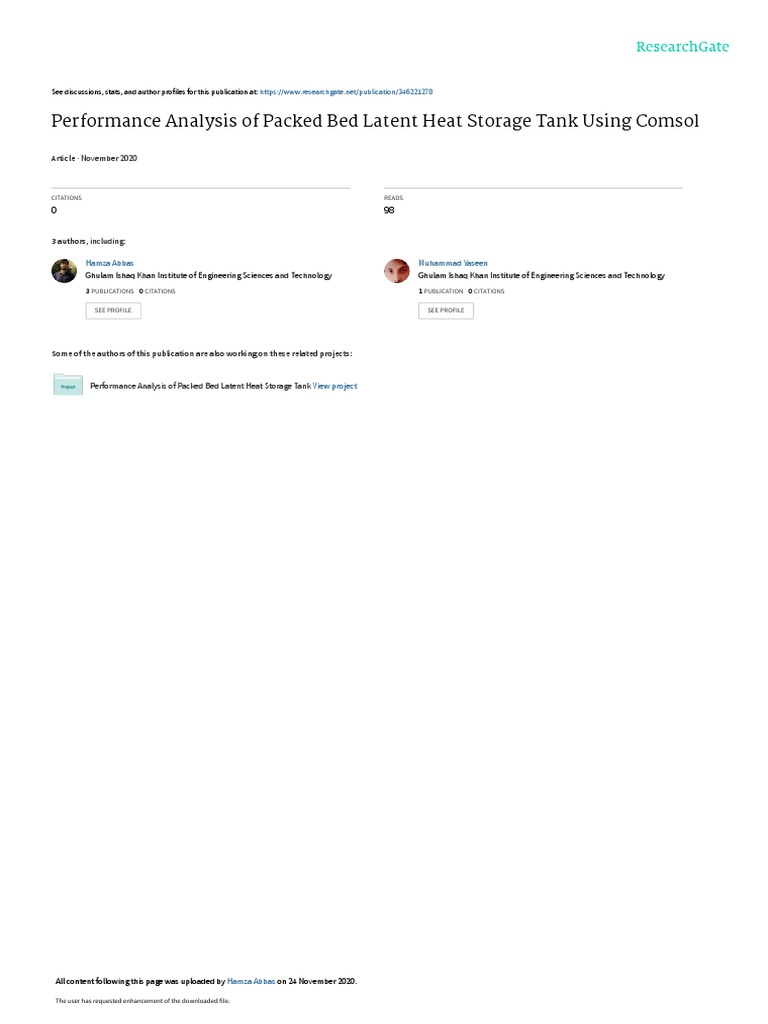768x1024 pixels.
Task: Open Hamza Abbas author name link under authors
Action: tap(110, 263)
